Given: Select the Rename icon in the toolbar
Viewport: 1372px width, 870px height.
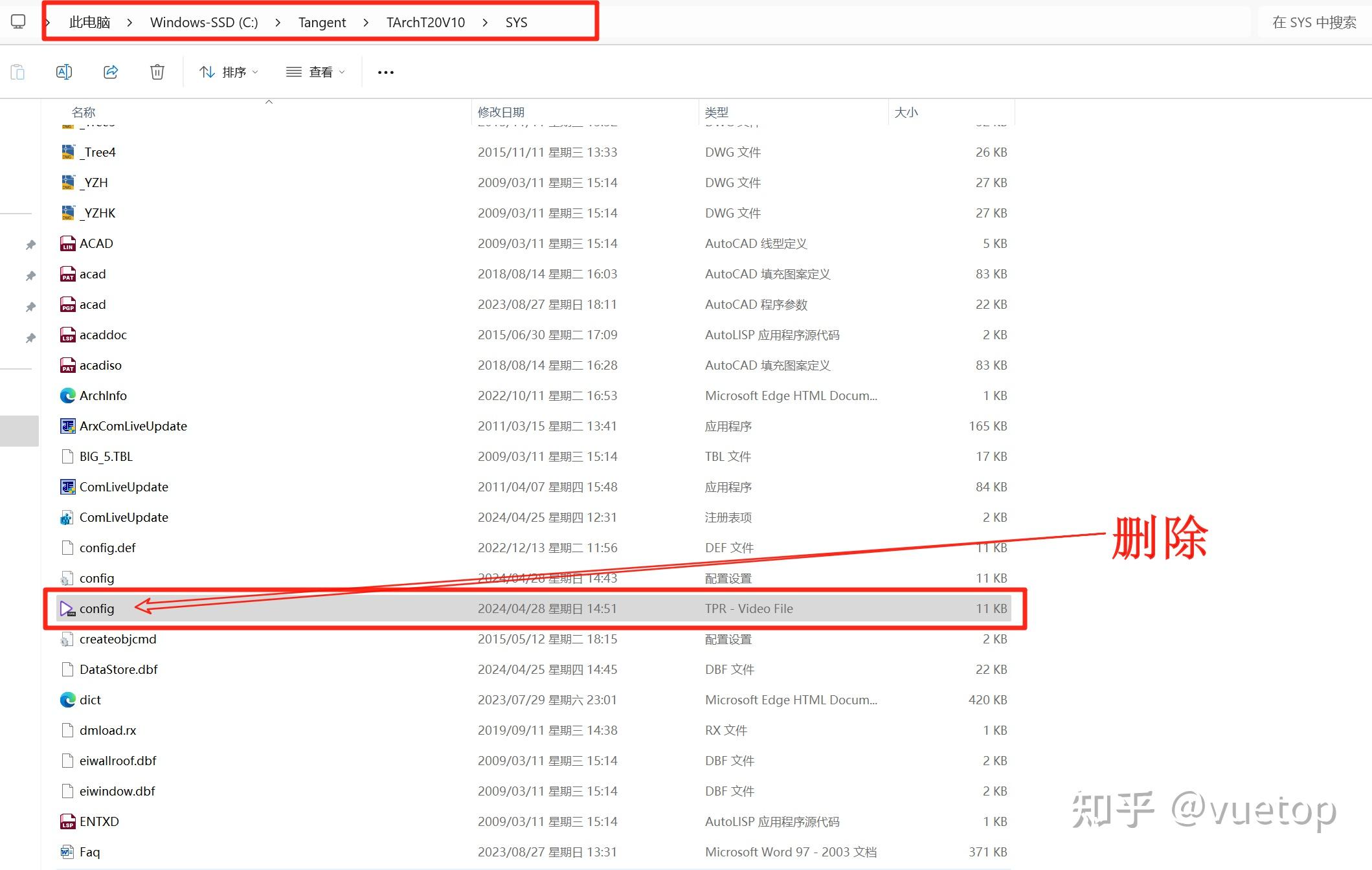Looking at the screenshot, I should pos(64,72).
